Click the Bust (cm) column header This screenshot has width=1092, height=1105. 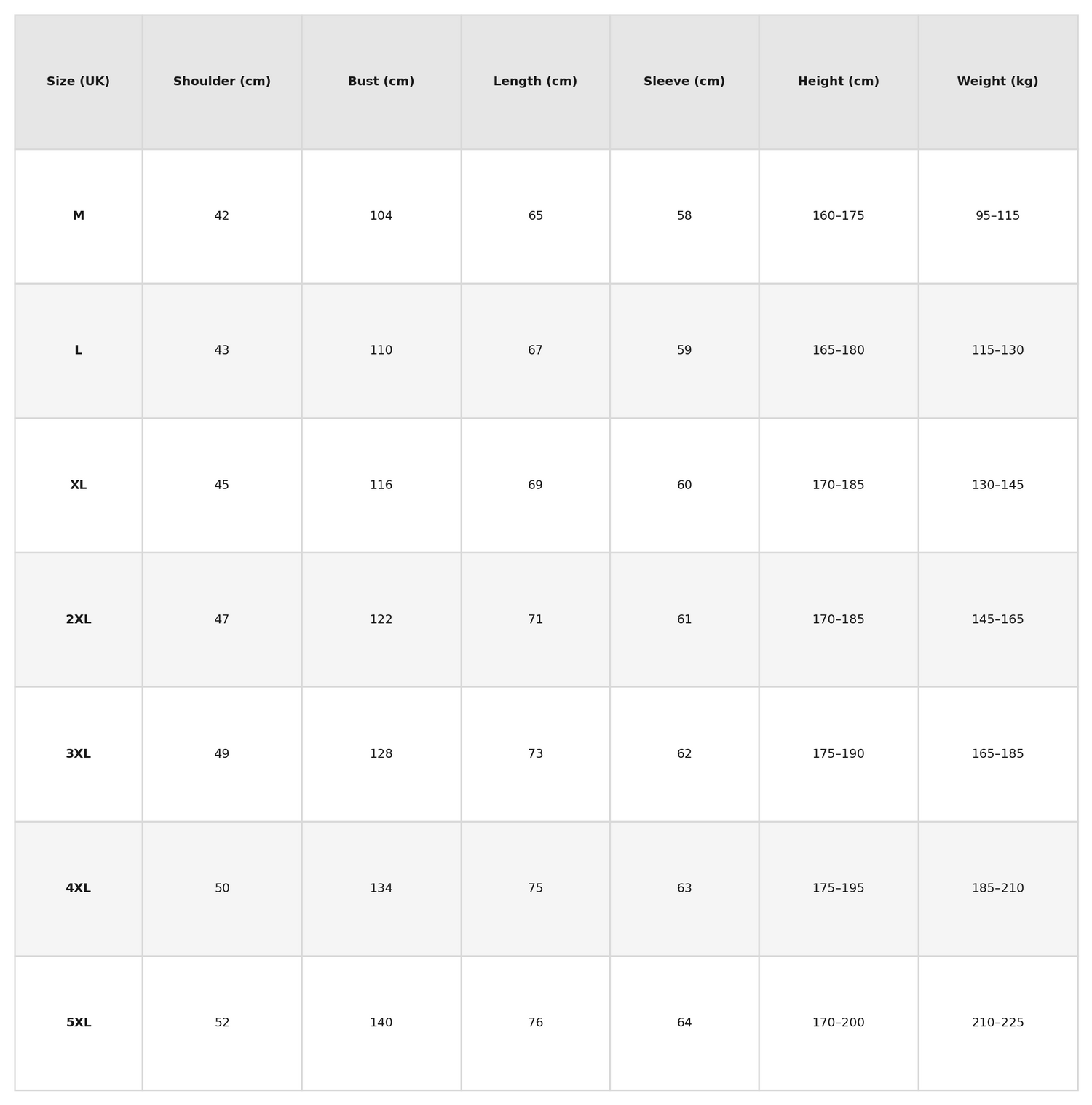[381, 82]
